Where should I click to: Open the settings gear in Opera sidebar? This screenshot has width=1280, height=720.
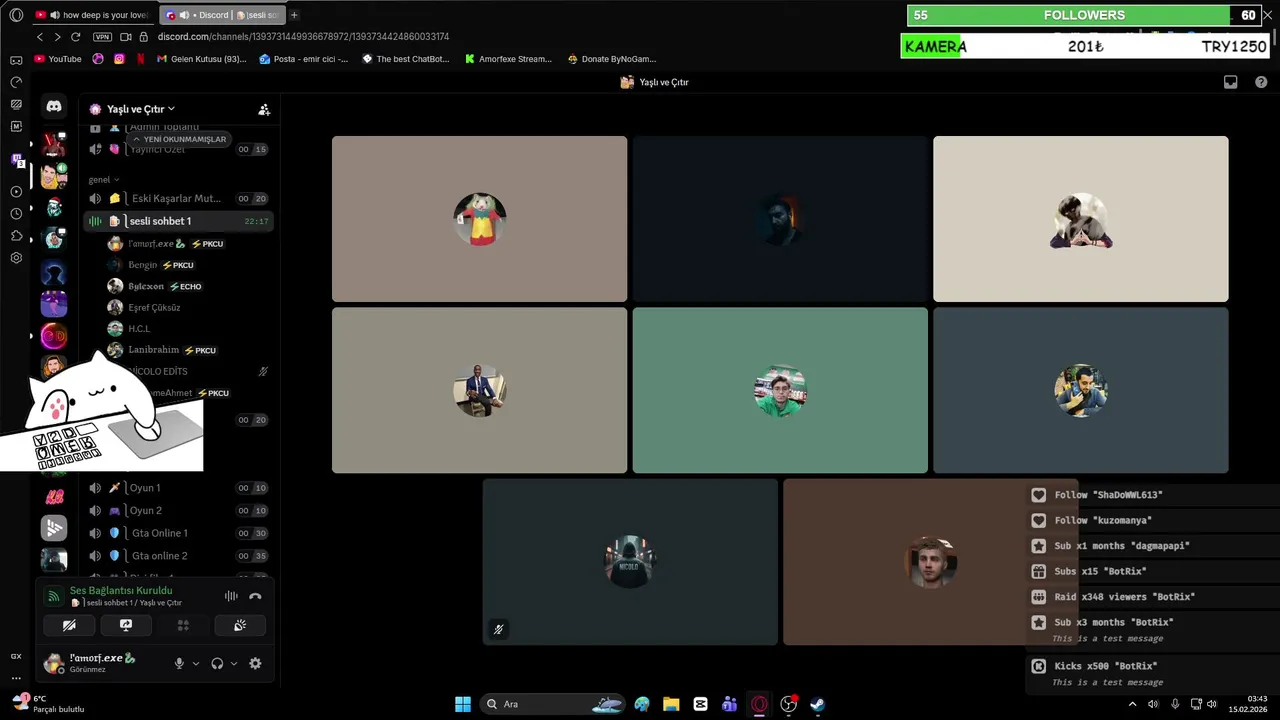pyautogui.click(x=16, y=257)
